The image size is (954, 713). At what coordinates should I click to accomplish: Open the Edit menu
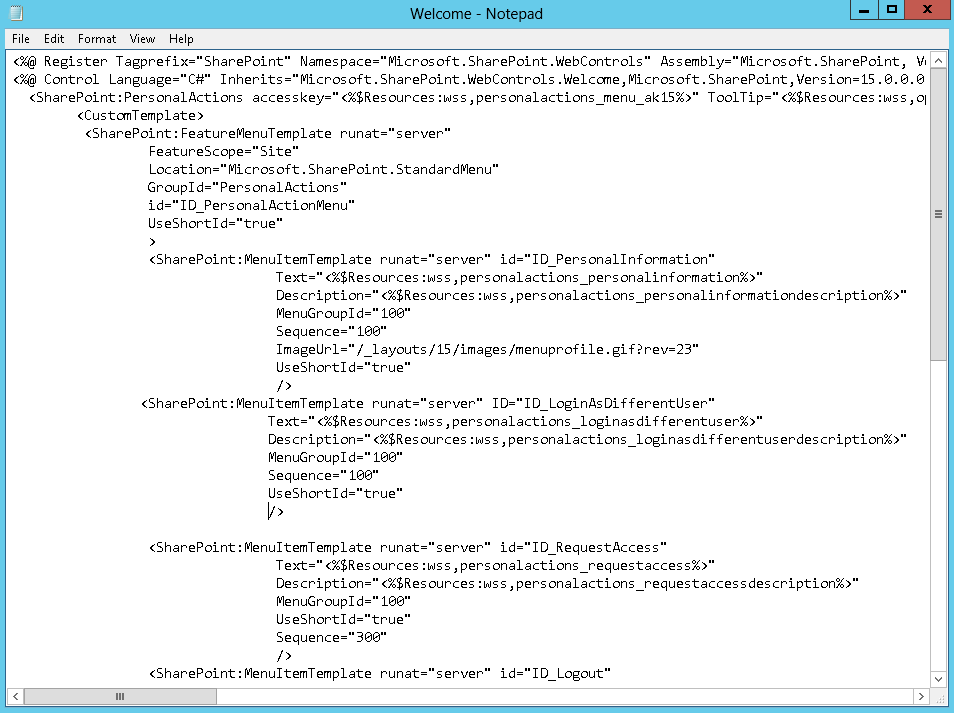[53, 39]
